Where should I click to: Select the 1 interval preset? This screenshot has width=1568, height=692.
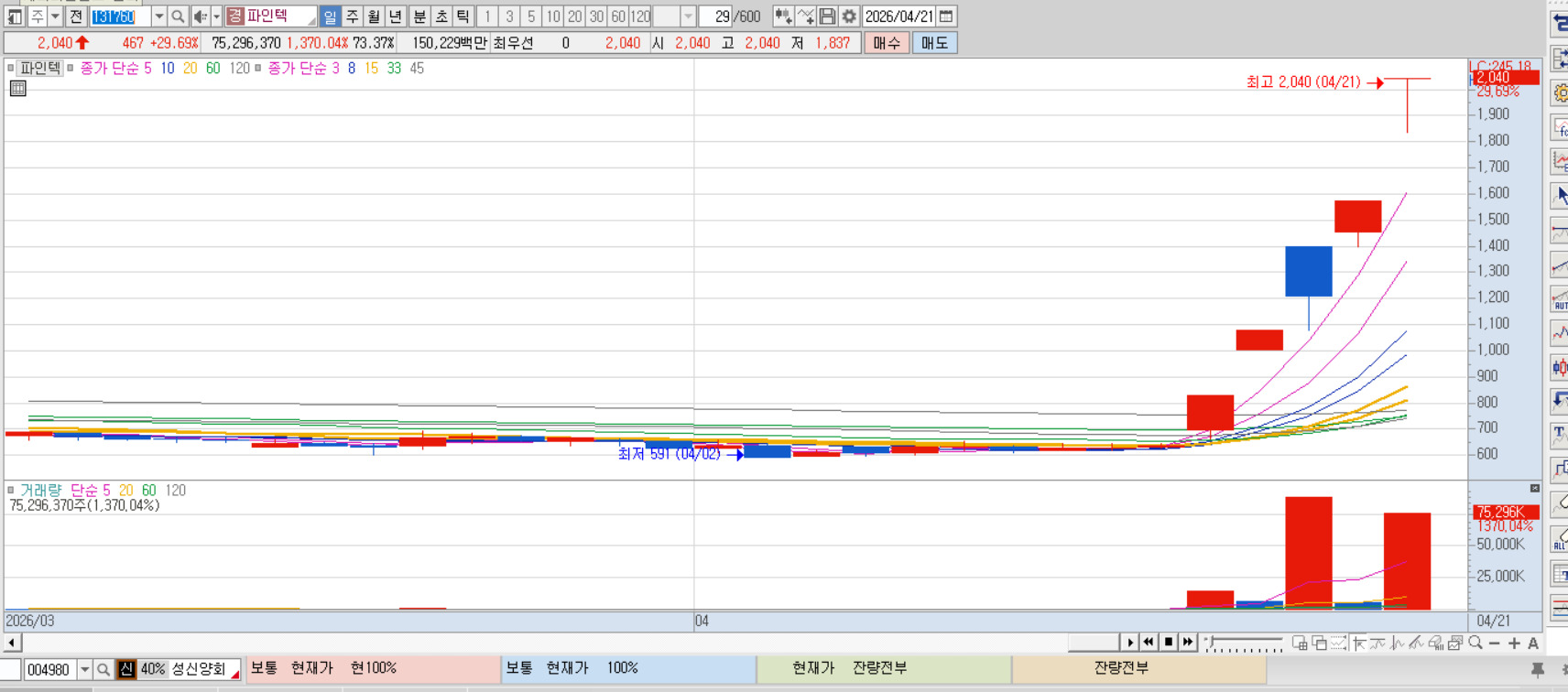click(487, 16)
